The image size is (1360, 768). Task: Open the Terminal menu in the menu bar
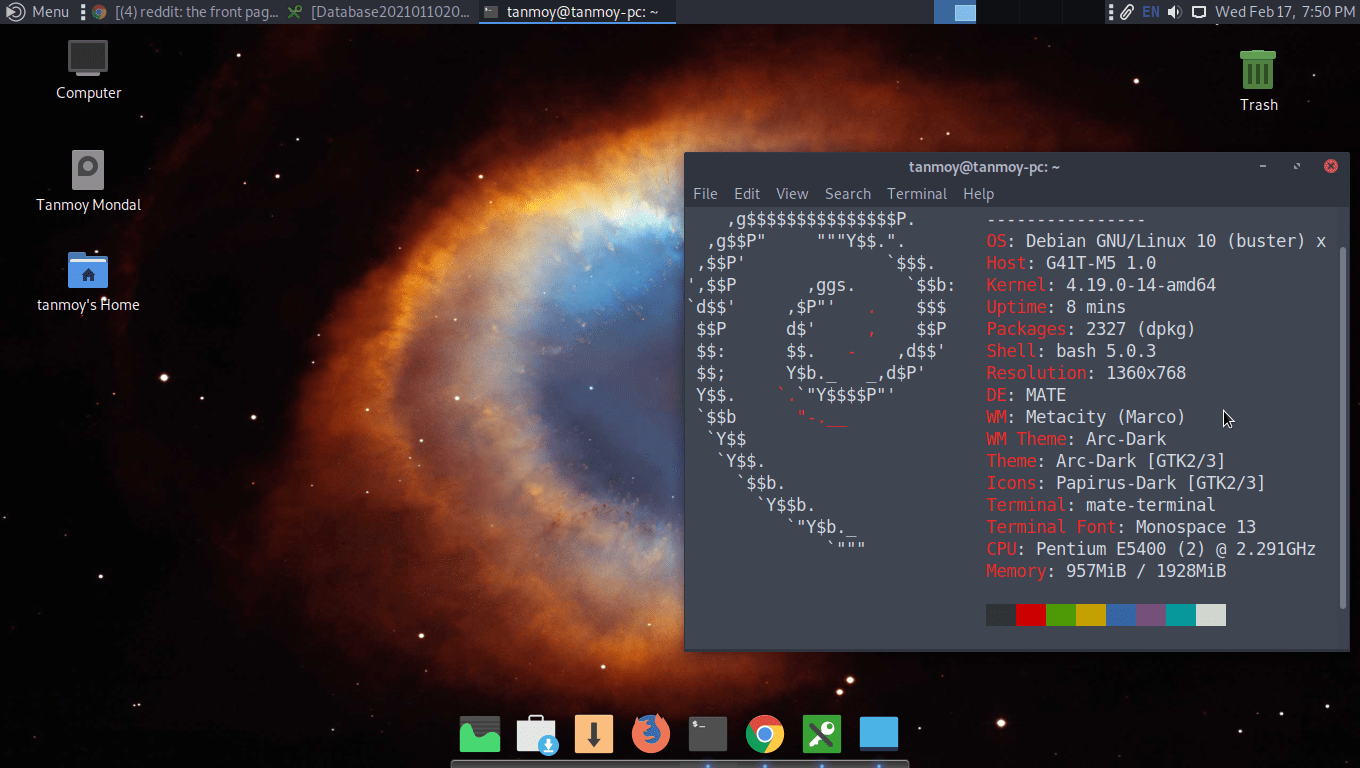[x=917, y=194]
